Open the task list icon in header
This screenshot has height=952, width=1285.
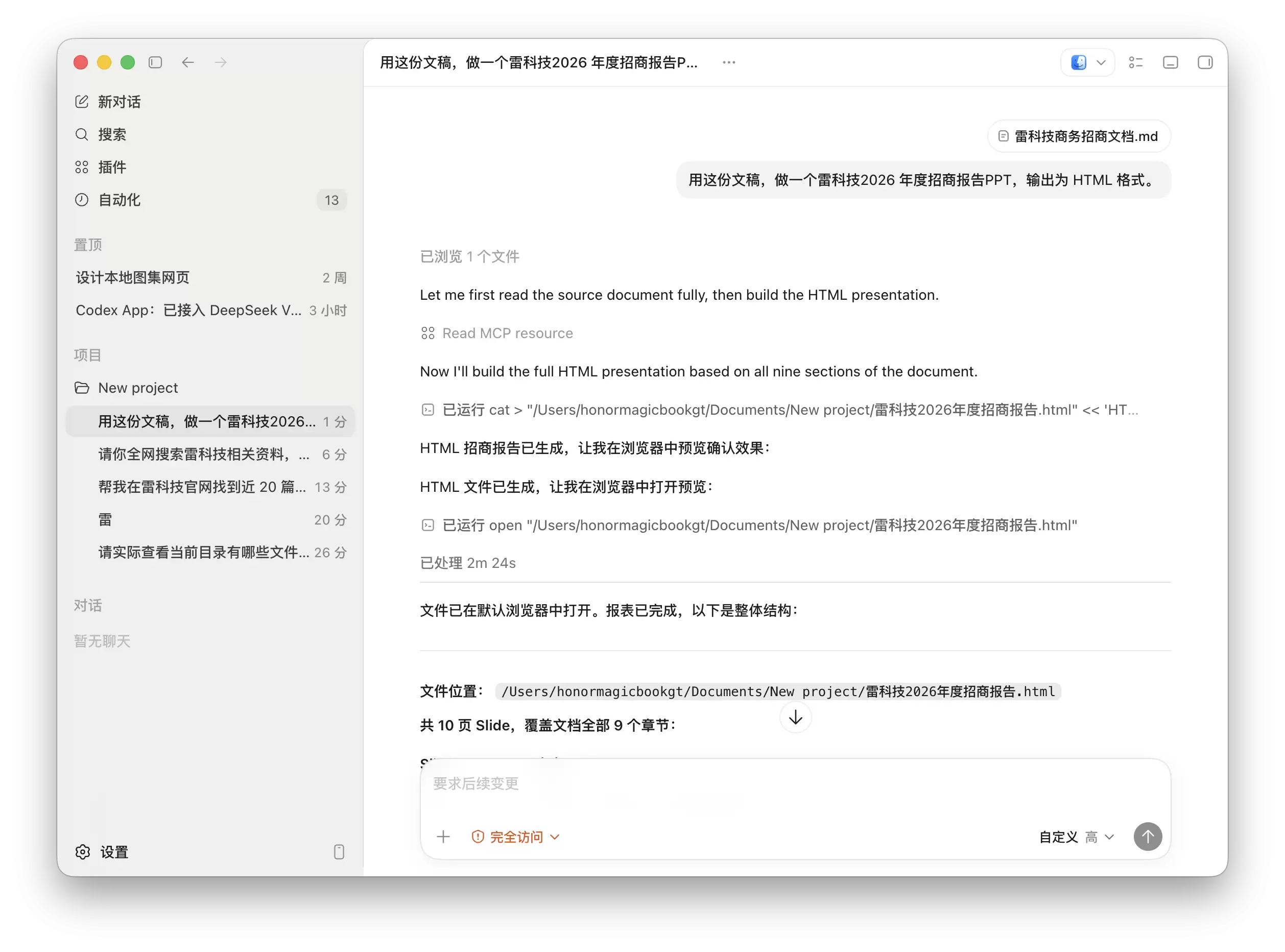pyautogui.click(x=1136, y=62)
